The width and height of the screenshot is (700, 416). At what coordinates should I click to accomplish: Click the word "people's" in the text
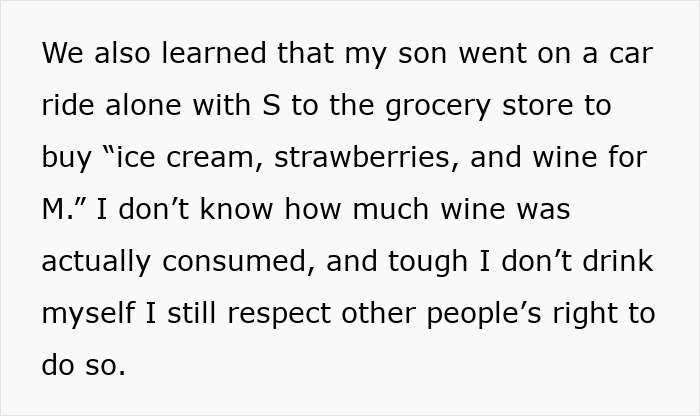click(x=484, y=315)
